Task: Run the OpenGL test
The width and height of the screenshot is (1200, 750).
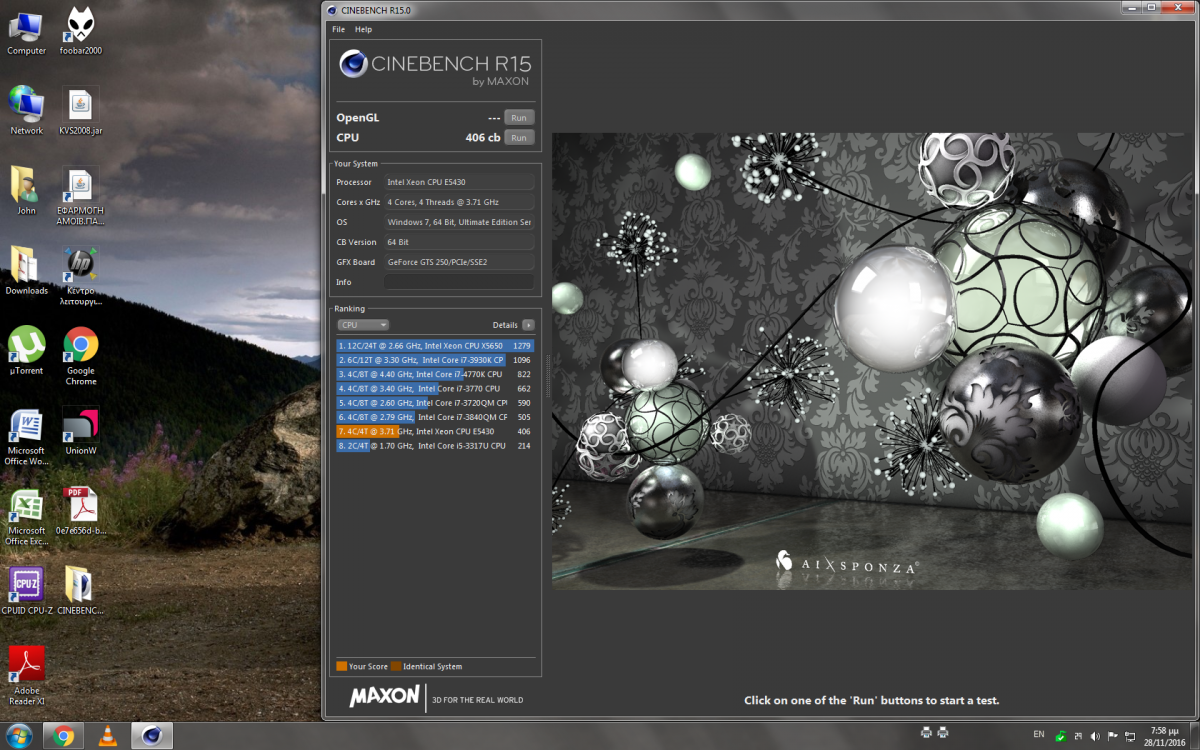Action: coord(518,117)
